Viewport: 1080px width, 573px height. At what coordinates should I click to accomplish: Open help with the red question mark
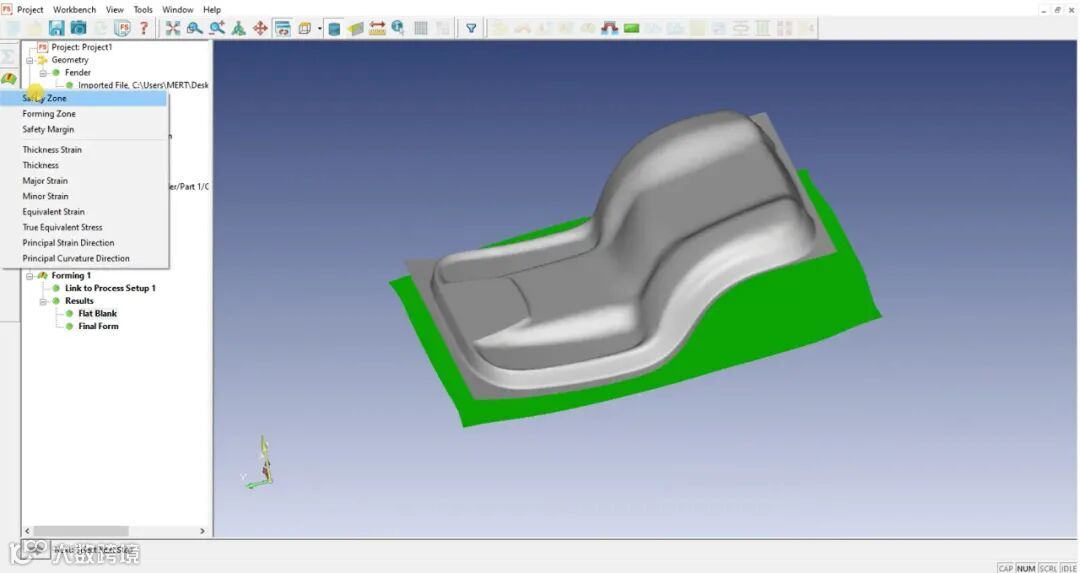coord(144,28)
